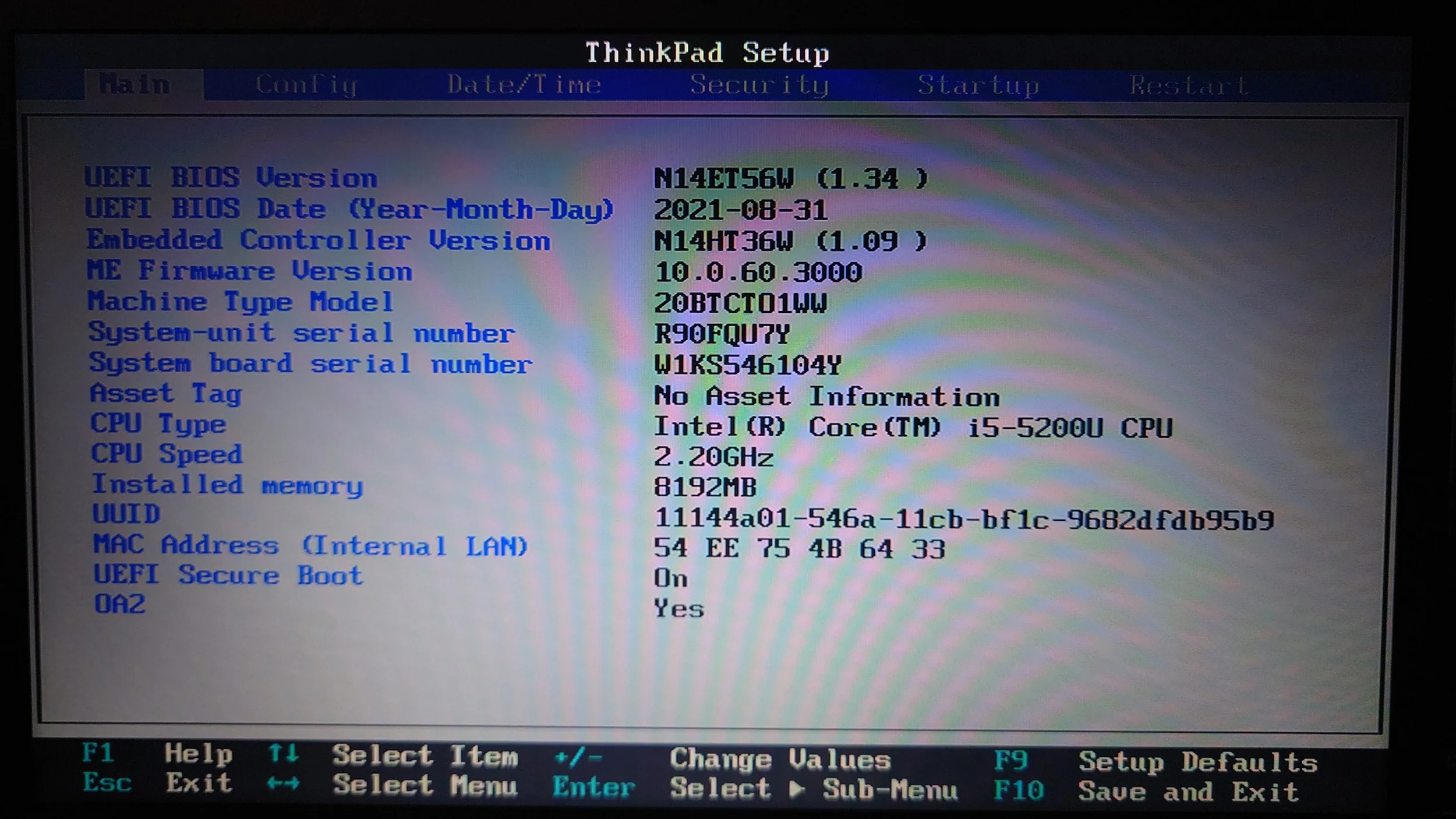Image resolution: width=1456 pixels, height=819 pixels.
Task: Click the F10 Save and Exit hint
Action: pos(1019,791)
